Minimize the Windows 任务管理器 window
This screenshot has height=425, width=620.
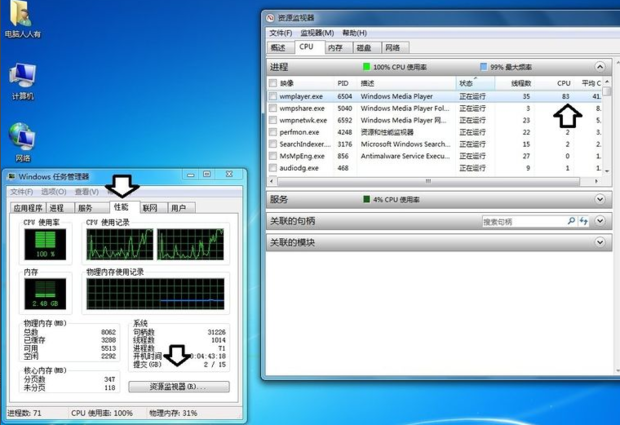191,174
